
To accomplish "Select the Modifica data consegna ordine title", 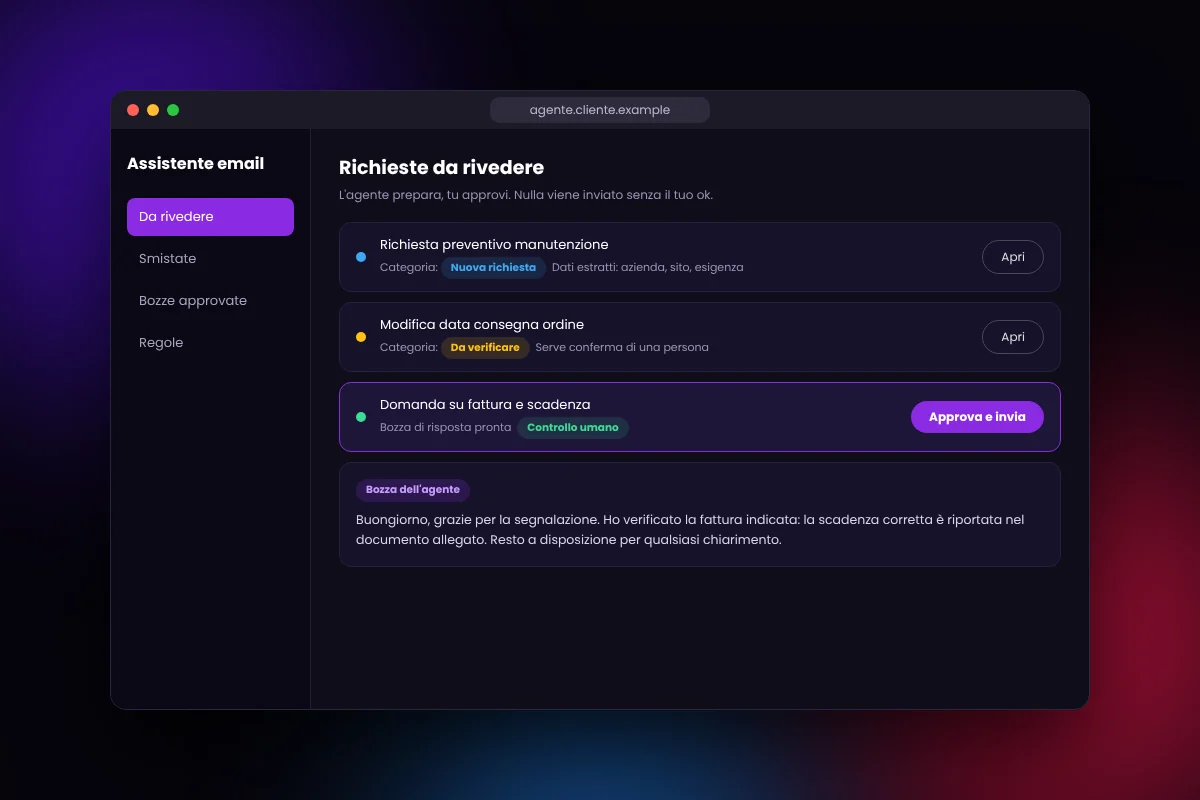I will pos(482,324).
